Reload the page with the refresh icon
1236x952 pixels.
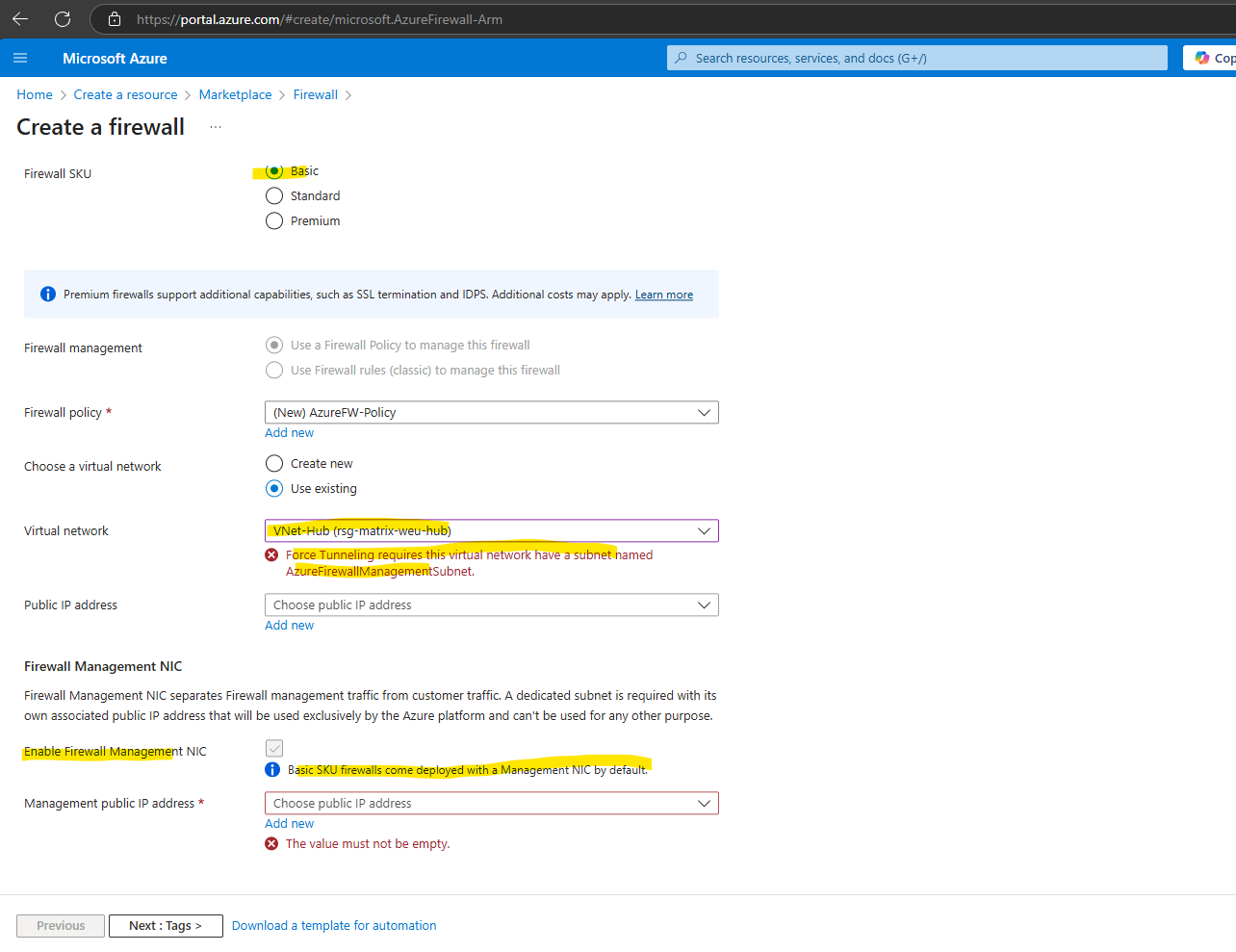[63, 18]
